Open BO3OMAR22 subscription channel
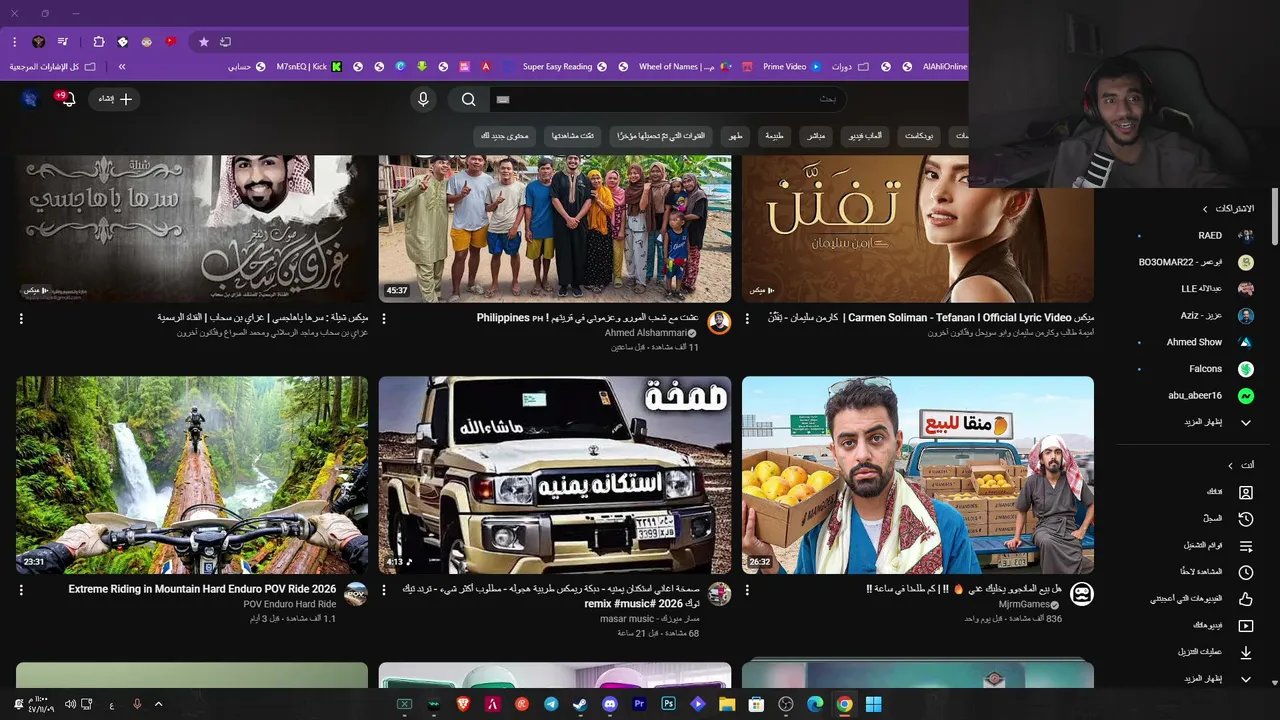 (x=1195, y=262)
